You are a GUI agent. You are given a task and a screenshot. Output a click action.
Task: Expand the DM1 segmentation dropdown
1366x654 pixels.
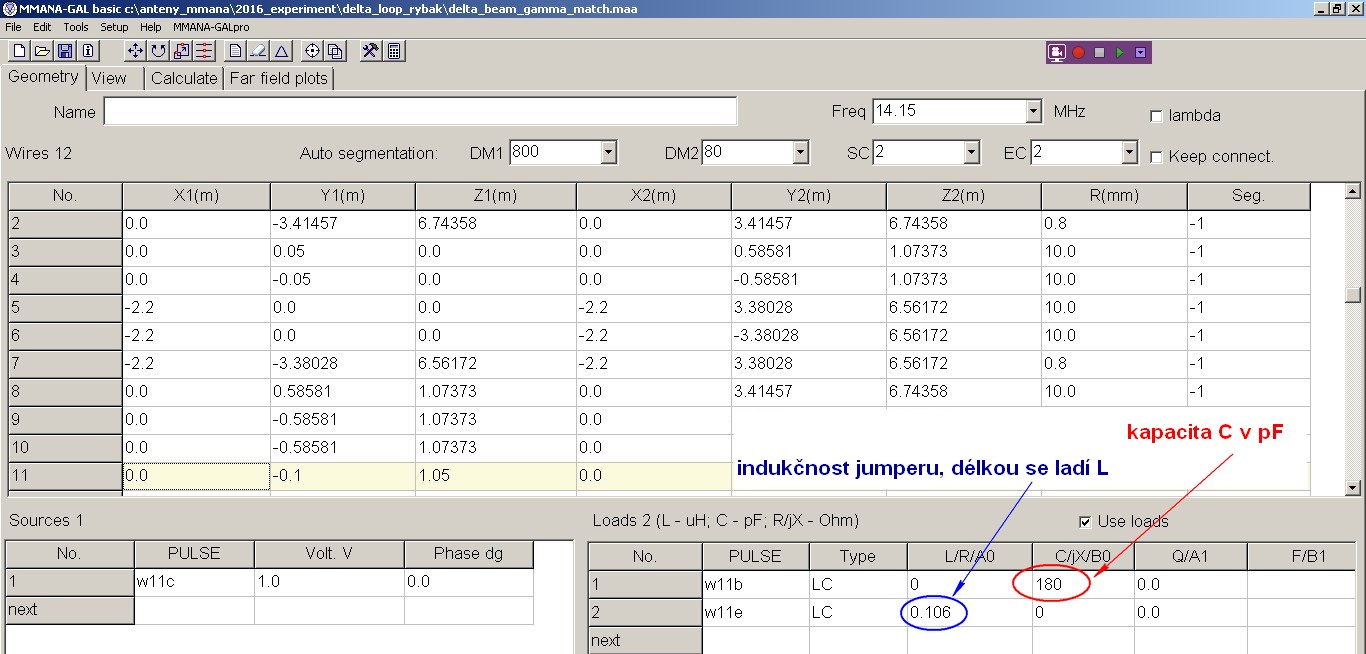(x=608, y=153)
